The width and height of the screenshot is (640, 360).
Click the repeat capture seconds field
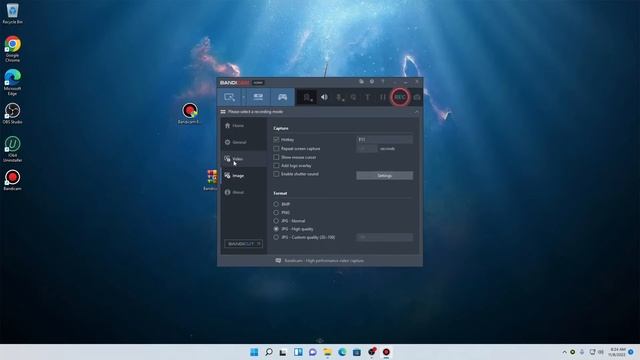(x=367, y=149)
